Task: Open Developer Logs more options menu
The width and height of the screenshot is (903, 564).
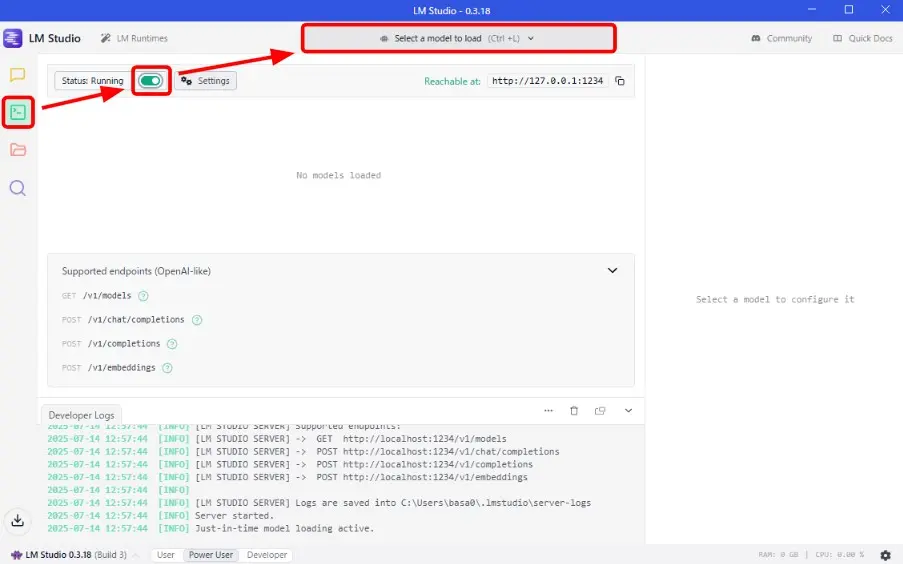Action: tap(548, 411)
